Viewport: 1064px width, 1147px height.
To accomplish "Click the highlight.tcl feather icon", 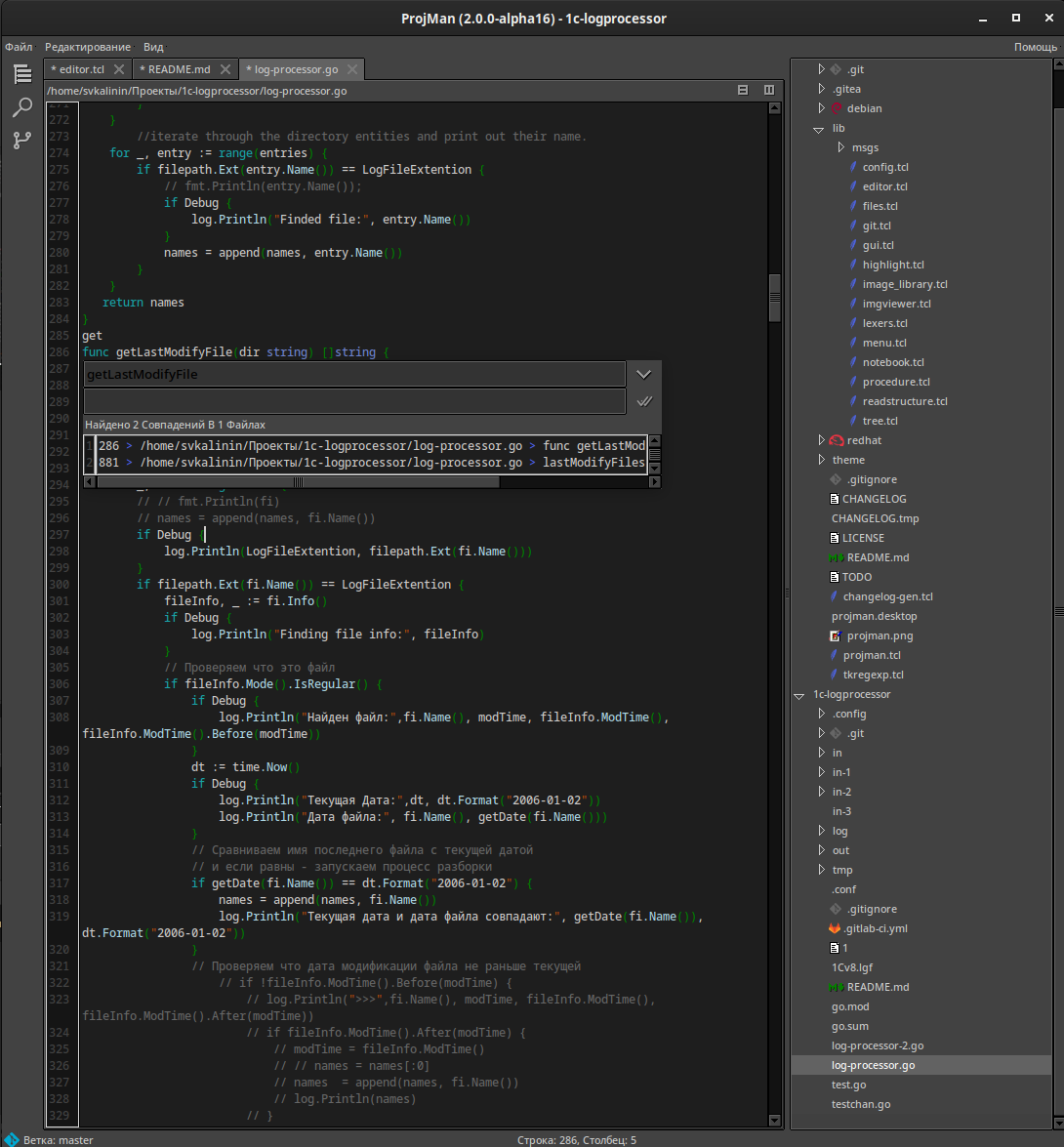I will point(853,265).
